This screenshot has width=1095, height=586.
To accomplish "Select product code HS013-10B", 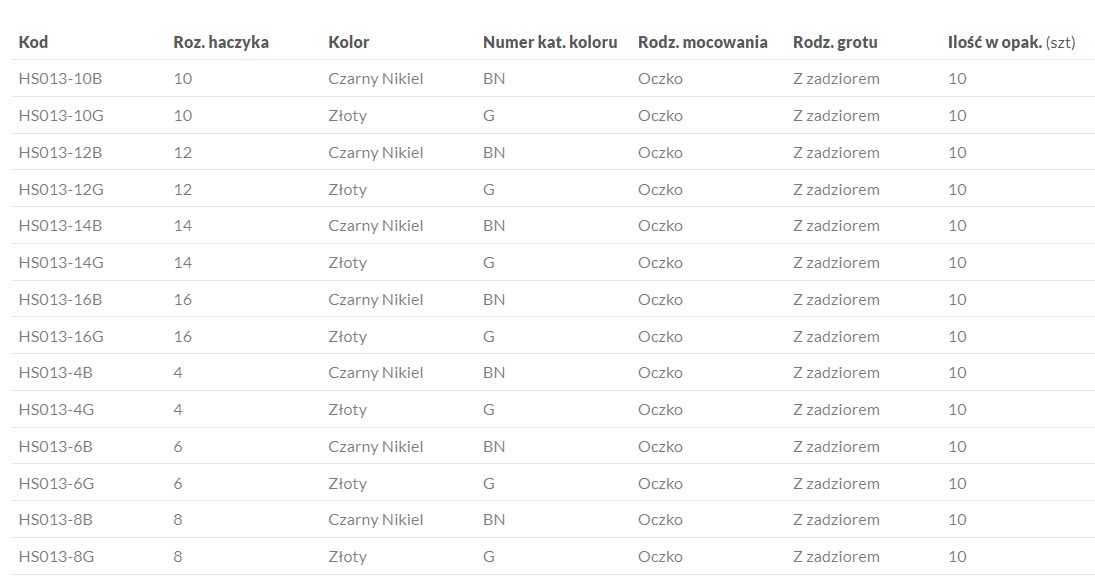I will [x=60, y=78].
